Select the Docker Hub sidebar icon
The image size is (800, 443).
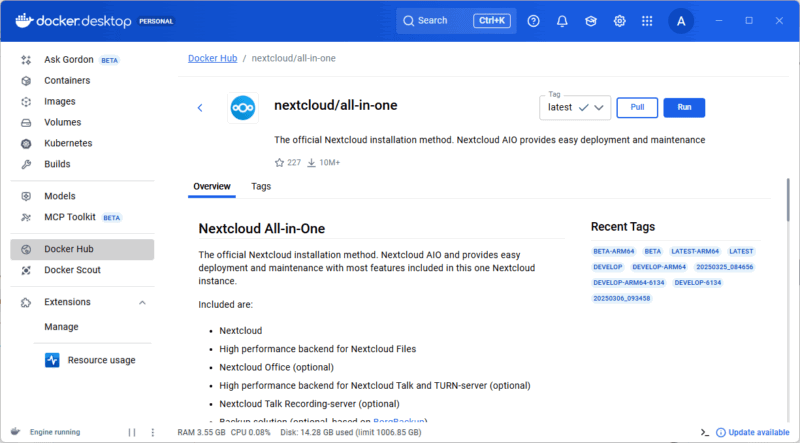point(26,250)
